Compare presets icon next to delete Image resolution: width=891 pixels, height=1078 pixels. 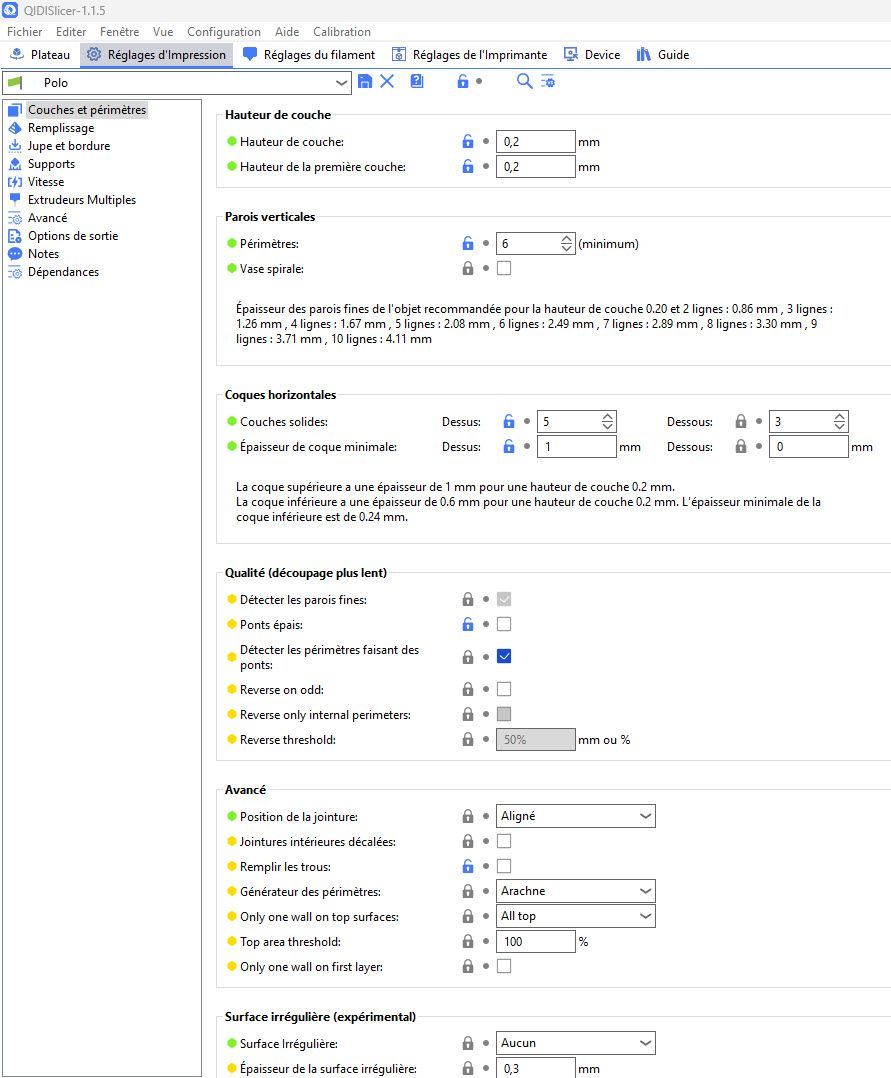417,81
